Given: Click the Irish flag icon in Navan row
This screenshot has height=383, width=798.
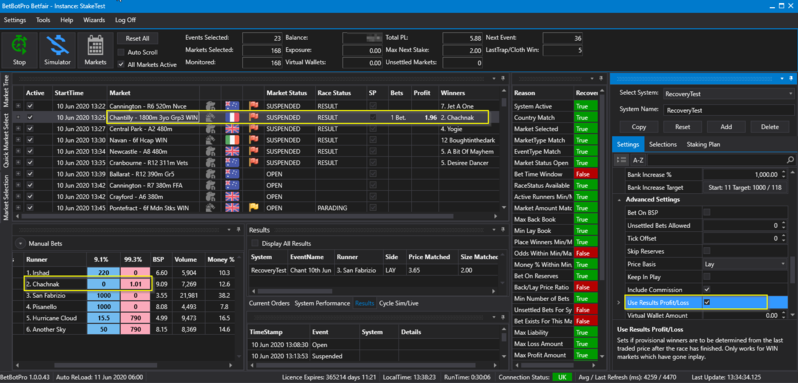Looking at the screenshot, I should (x=232, y=140).
